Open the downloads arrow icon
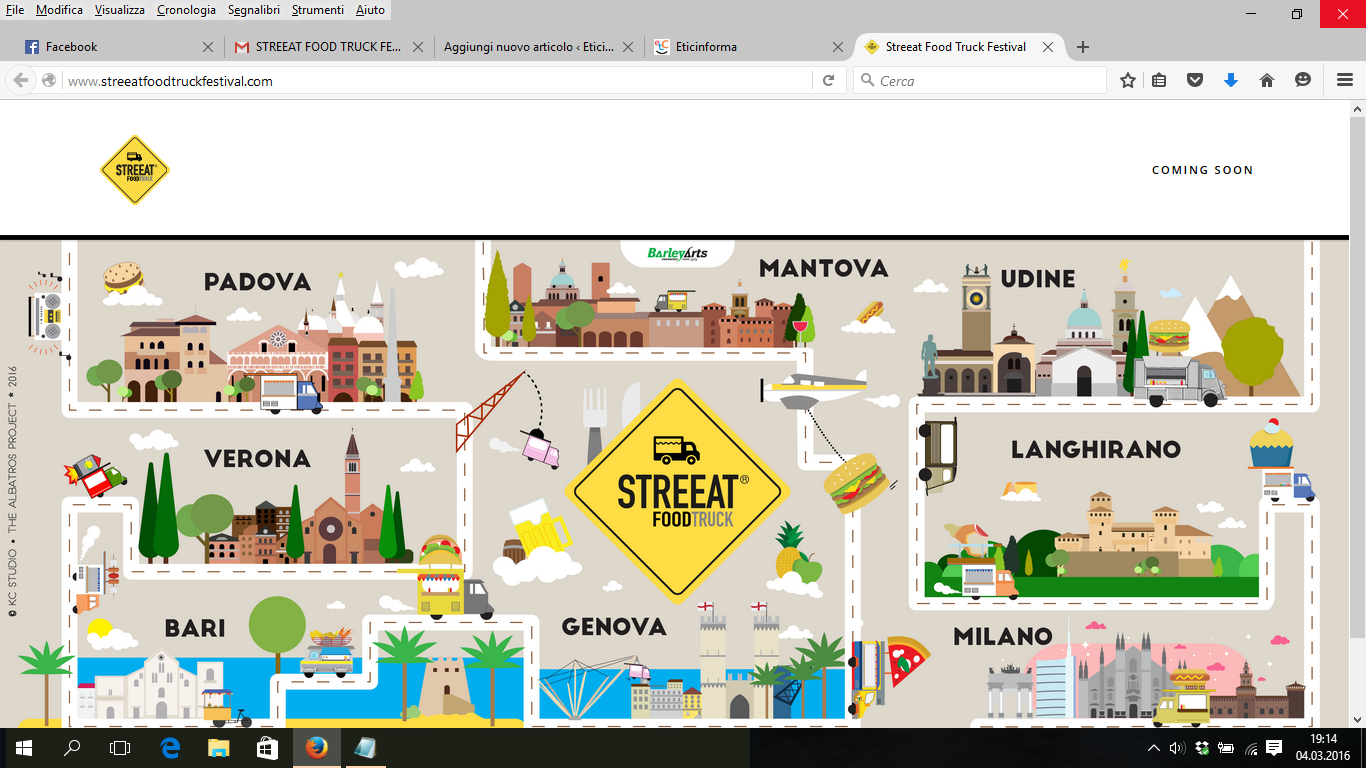This screenshot has height=768, width=1366. (1231, 81)
